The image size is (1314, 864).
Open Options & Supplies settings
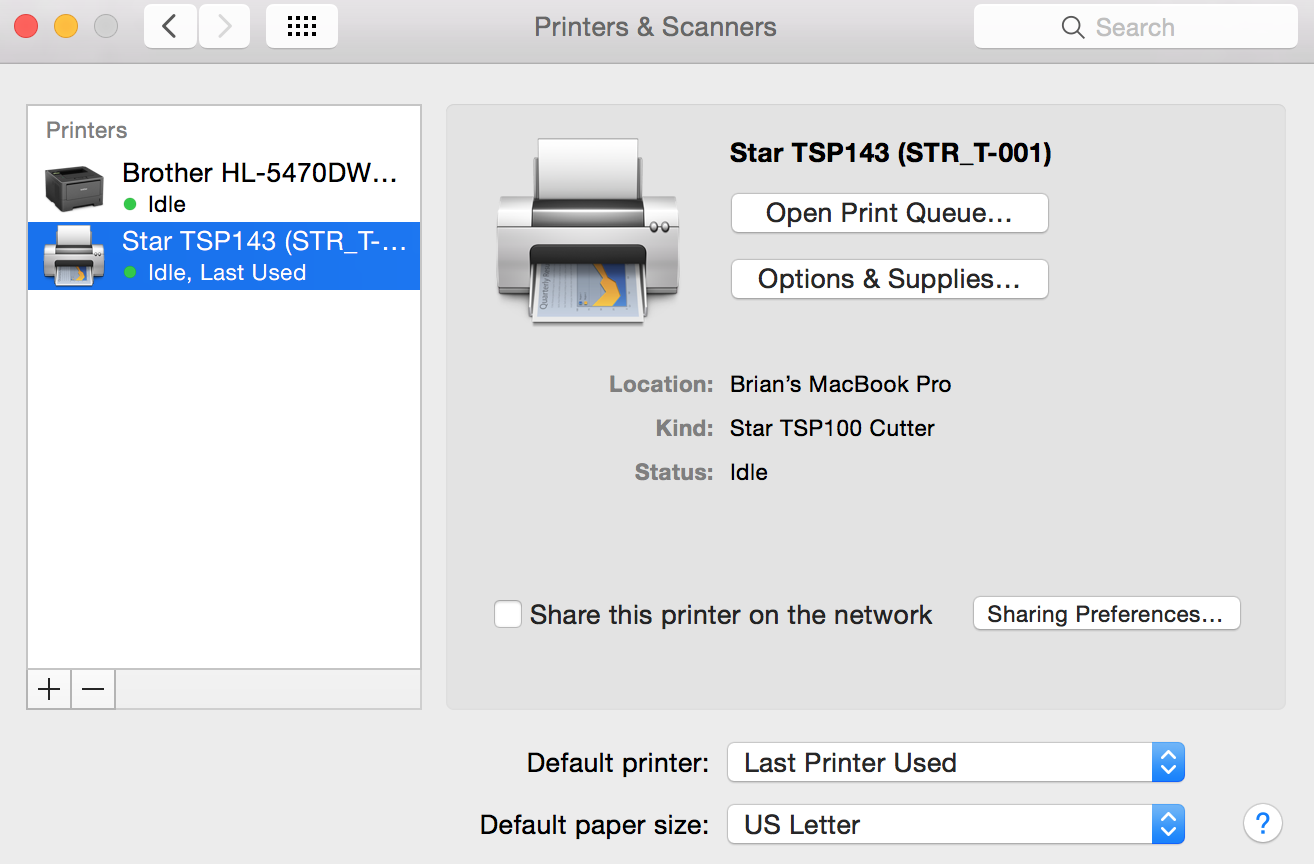click(888, 279)
